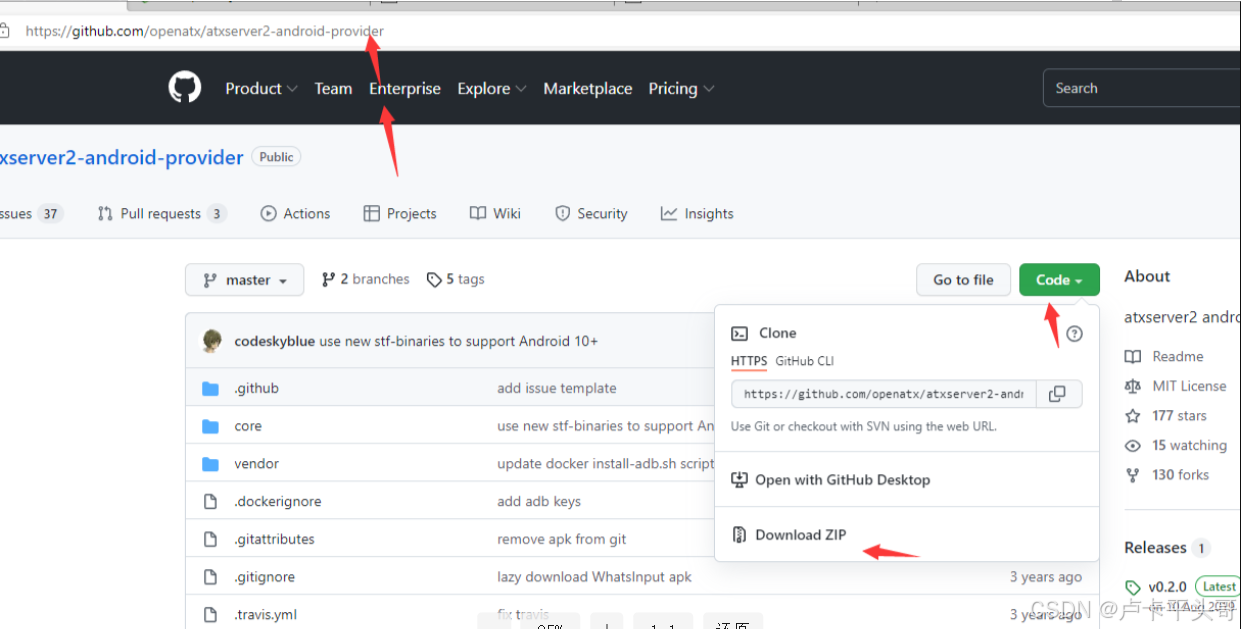This screenshot has height=629, width=1241.
Task: View the 5 tags link
Action: click(x=456, y=279)
